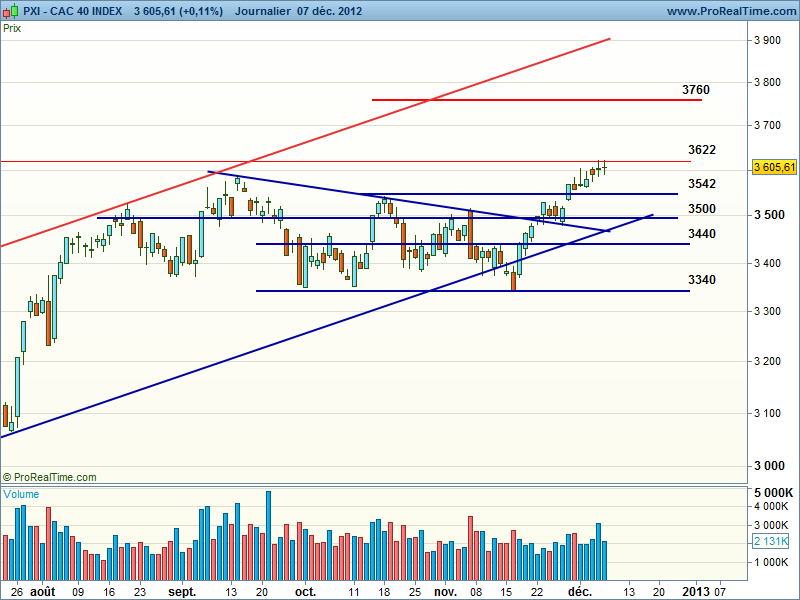This screenshot has height=600, width=800.
Task: Click the sept. marker on date axis
Action: pyautogui.click(x=182, y=591)
